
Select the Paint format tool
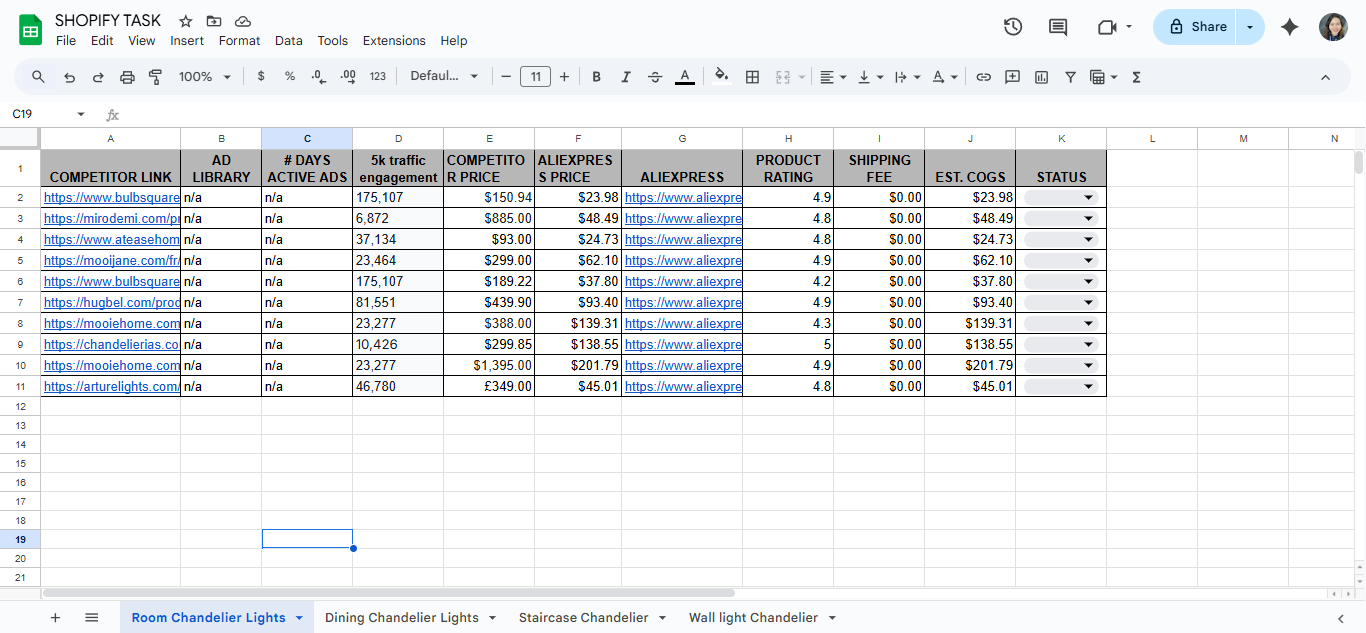pyautogui.click(x=156, y=77)
